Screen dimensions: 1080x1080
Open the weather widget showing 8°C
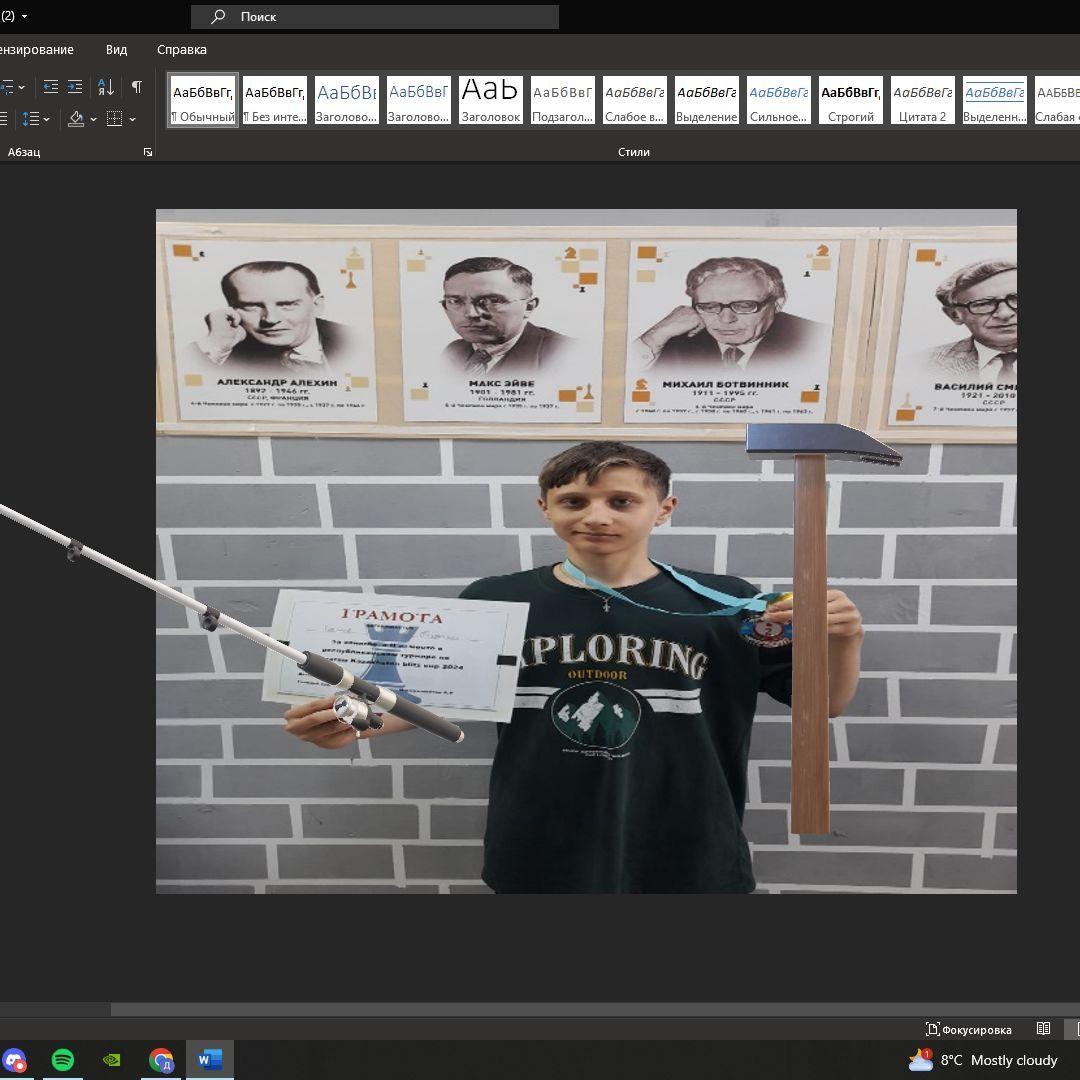(983, 1060)
